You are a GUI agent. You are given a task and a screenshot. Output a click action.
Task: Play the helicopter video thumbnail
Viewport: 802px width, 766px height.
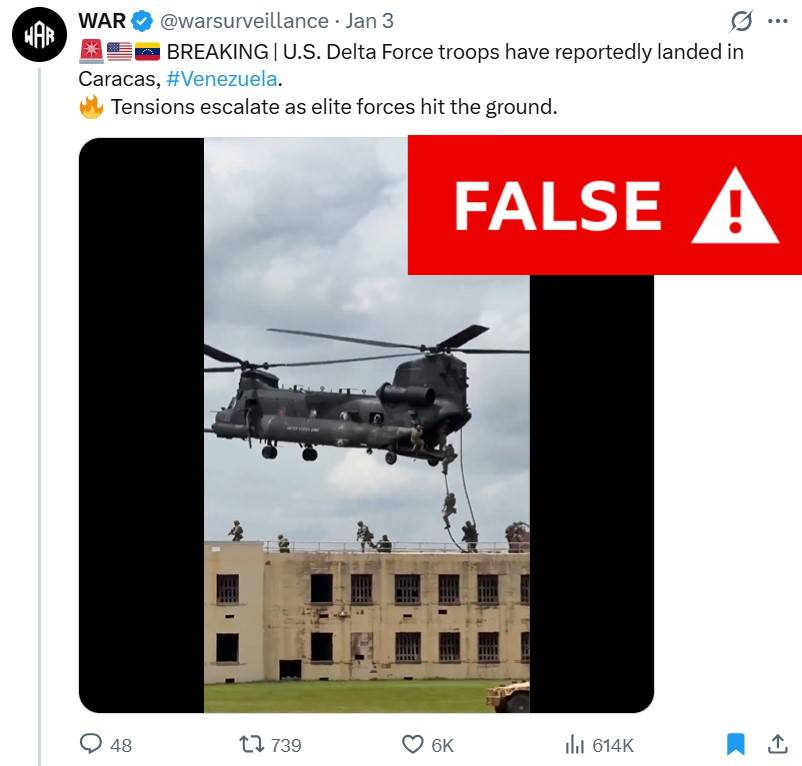point(367,425)
